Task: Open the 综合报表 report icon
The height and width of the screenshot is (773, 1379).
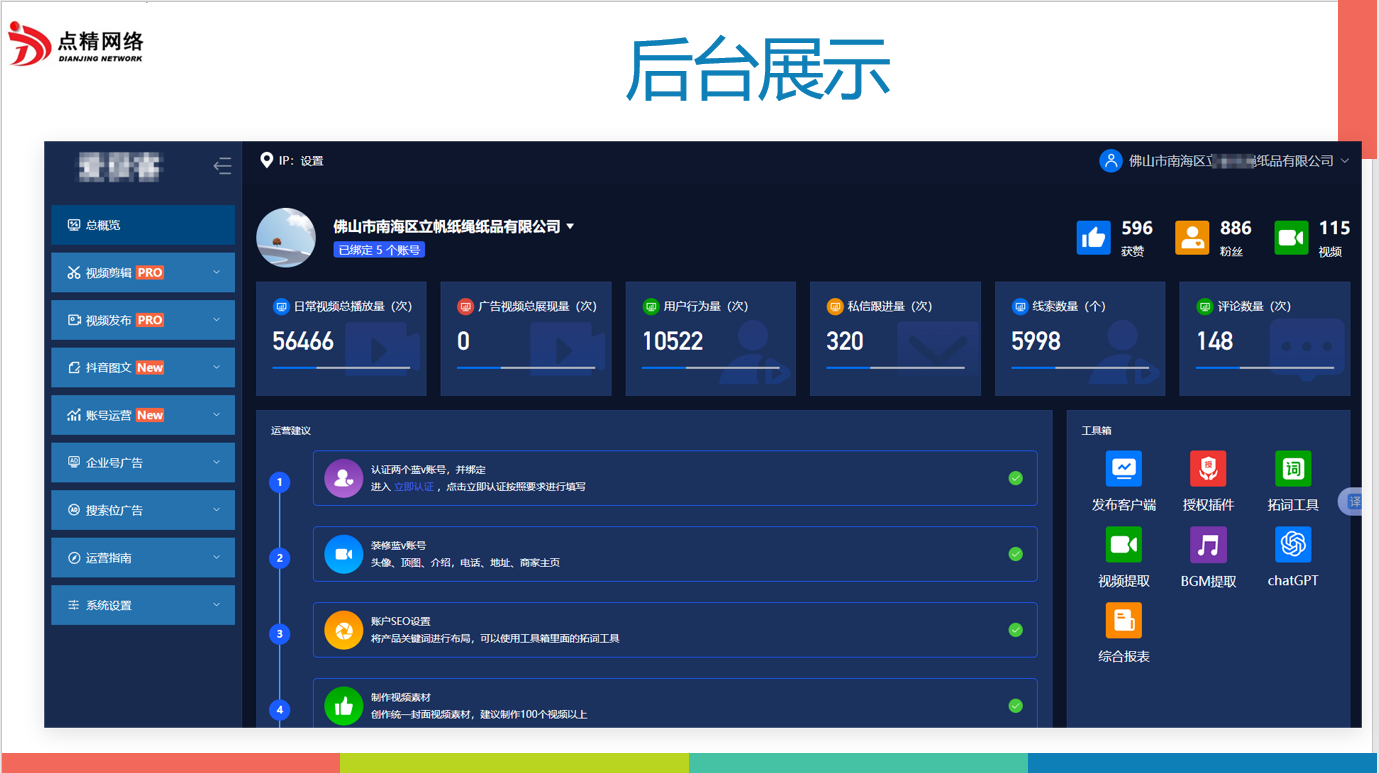Action: click(x=1123, y=621)
